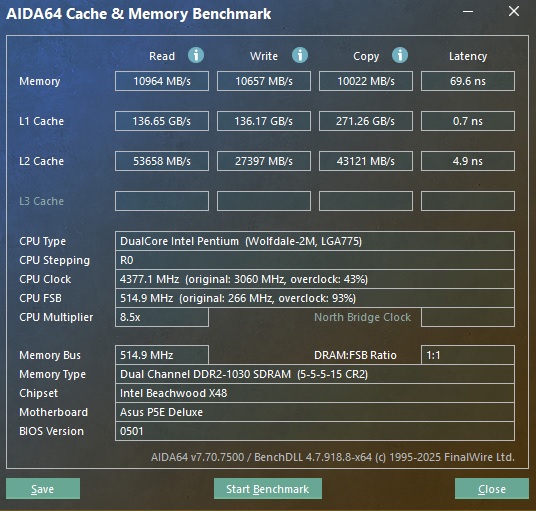This screenshot has height=511, width=536.
Task: Click the L2 Cache Read result box
Action: pos(162,161)
